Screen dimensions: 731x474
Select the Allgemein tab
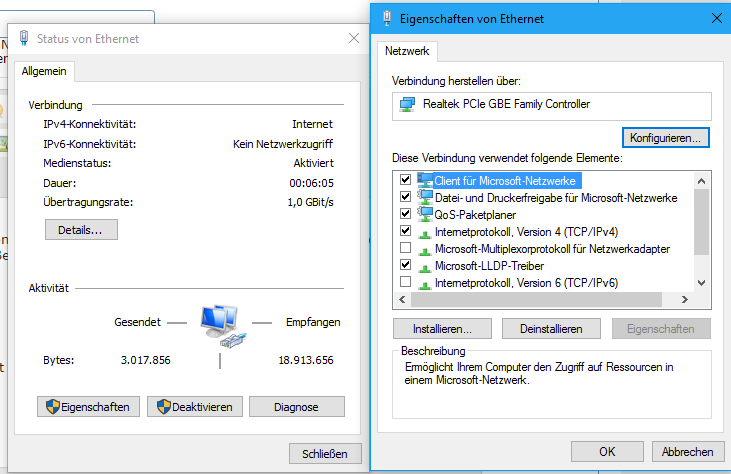[44, 71]
